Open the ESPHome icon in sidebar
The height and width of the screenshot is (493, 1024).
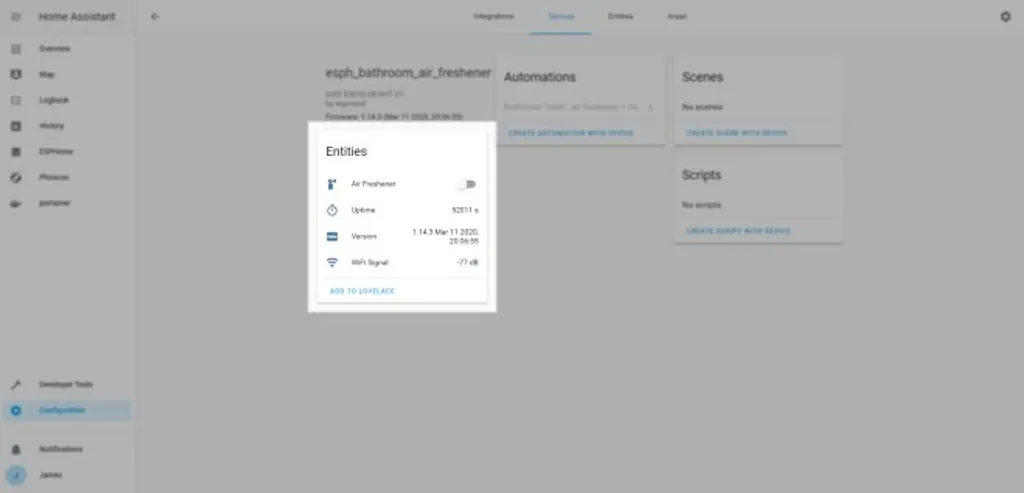tap(16, 151)
